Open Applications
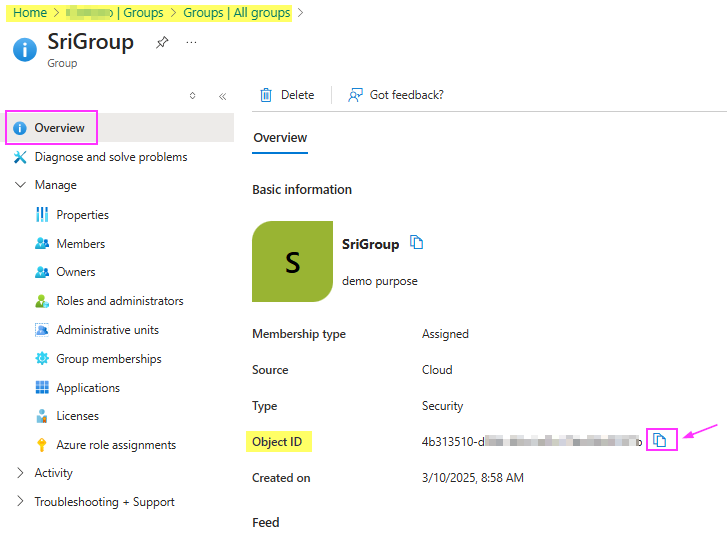This screenshot has height=544, width=727. 88,388
